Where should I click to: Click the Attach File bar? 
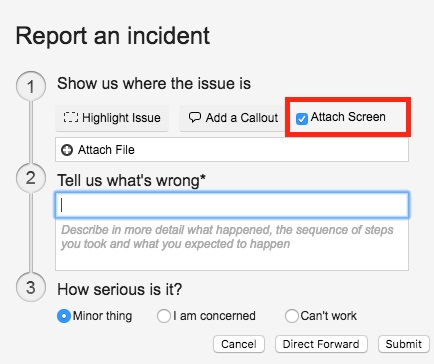point(232,150)
